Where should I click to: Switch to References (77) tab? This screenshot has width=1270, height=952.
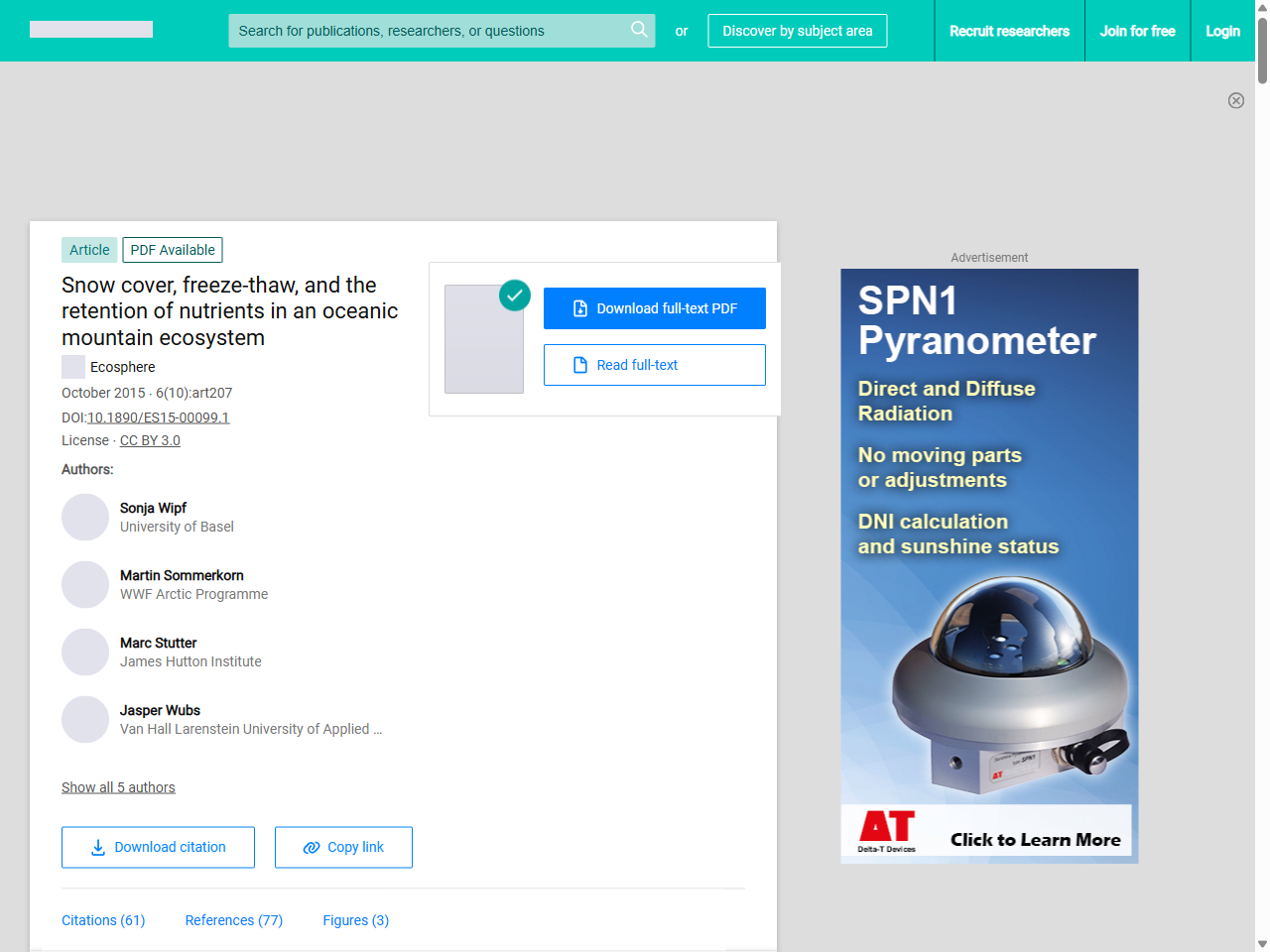234,920
